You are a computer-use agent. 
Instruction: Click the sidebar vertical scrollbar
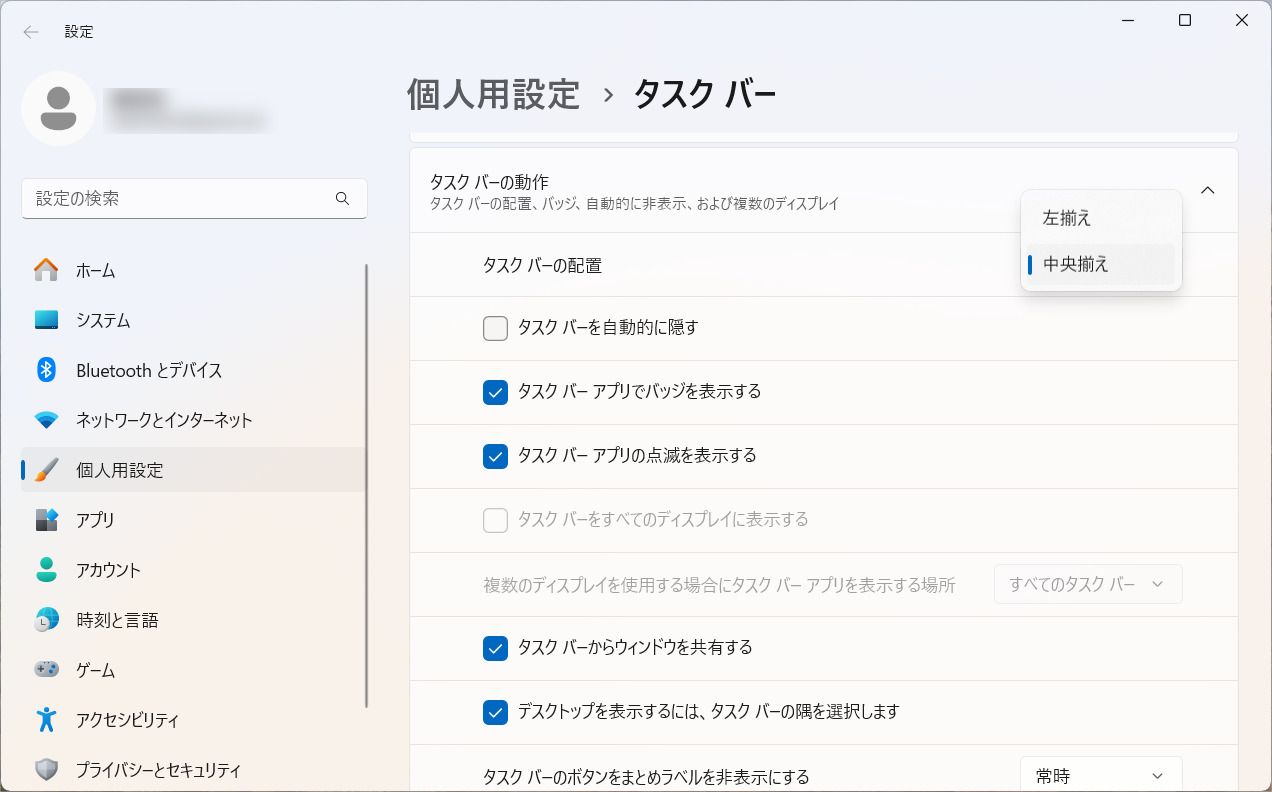tap(367, 486)
